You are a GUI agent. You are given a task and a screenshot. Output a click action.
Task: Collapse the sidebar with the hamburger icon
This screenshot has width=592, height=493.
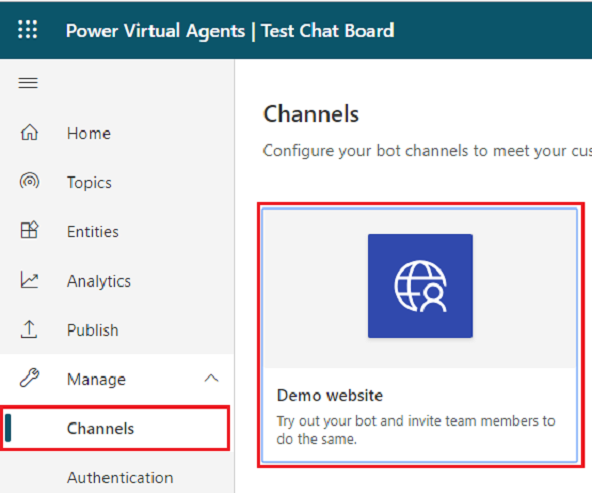[x=28, y=83]
